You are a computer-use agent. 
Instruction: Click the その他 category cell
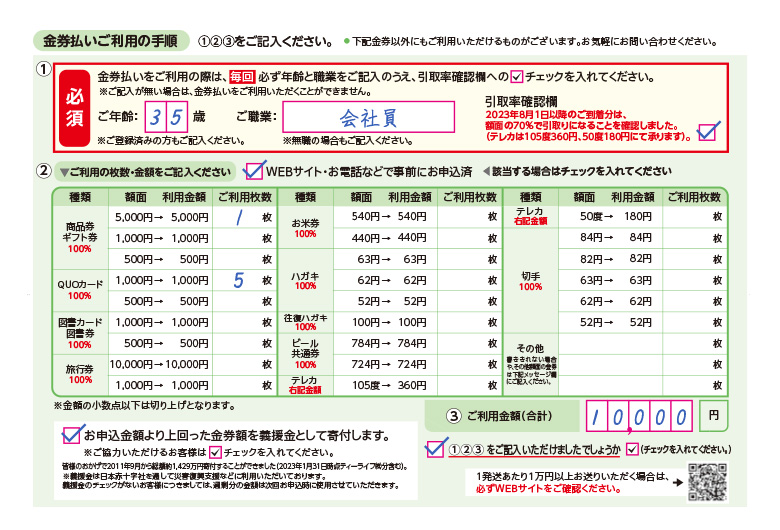click(x=531, y=364)
